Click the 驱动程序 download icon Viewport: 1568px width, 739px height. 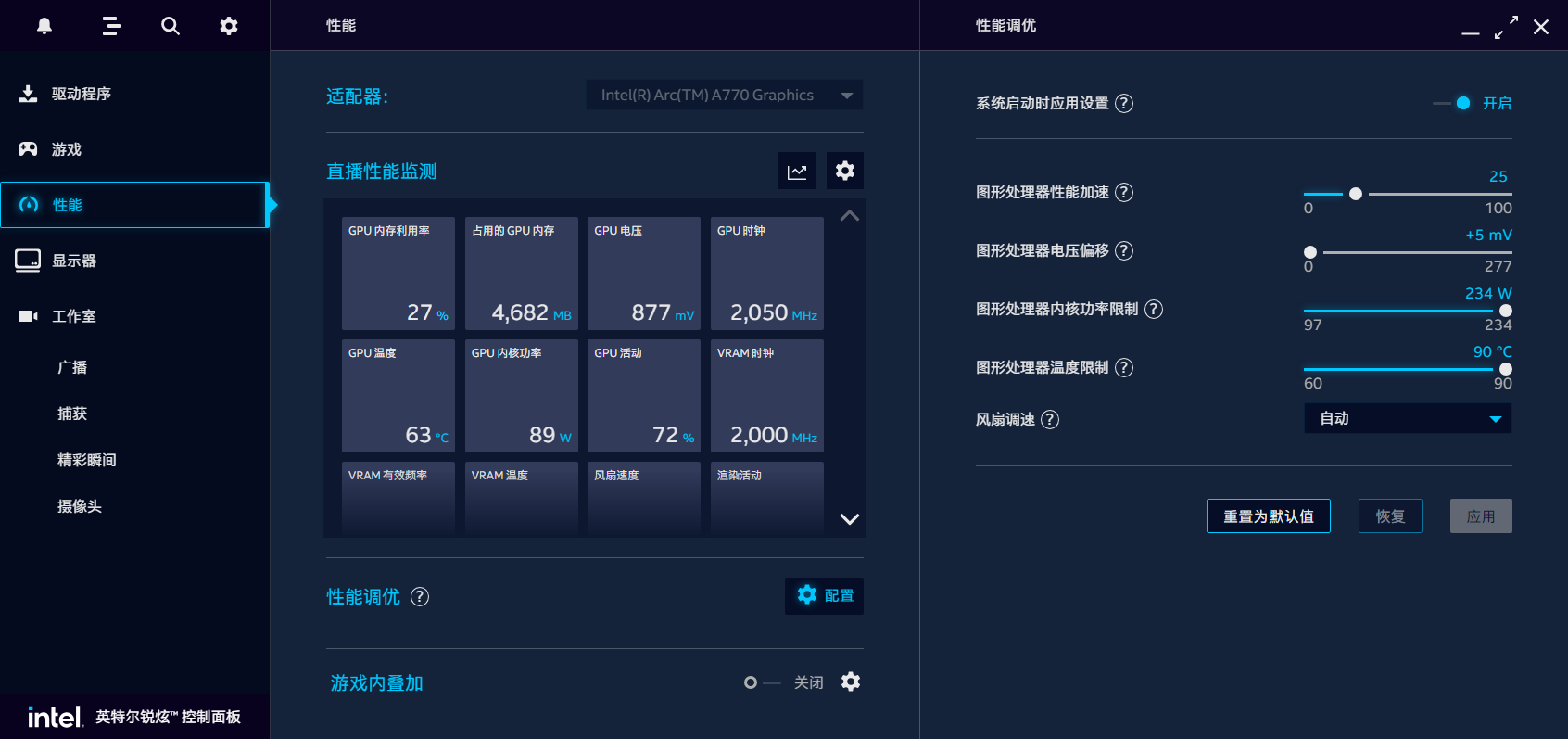(28, 94)
